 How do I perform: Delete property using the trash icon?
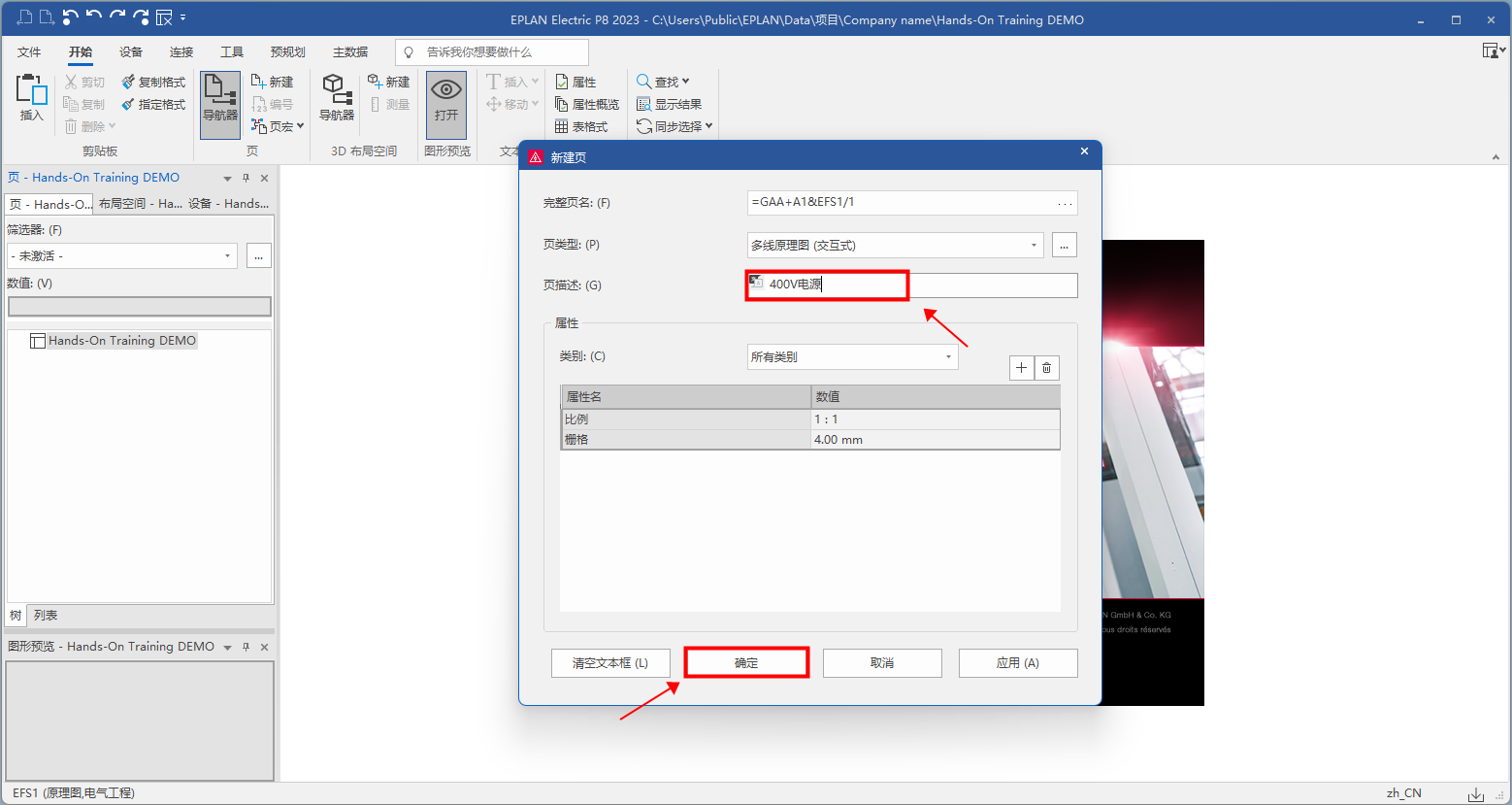click(1046, 368)
